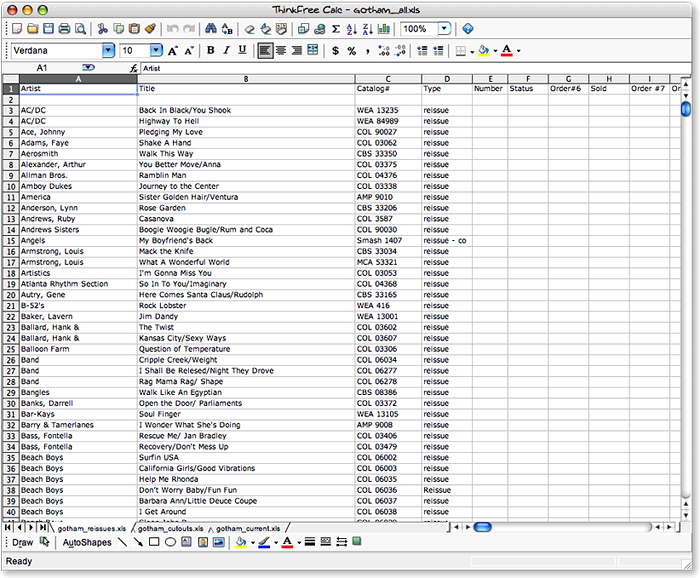The width and height of the screenshot is (700, 578).
Task: Toggle Align Left
Action: (265, 50)
